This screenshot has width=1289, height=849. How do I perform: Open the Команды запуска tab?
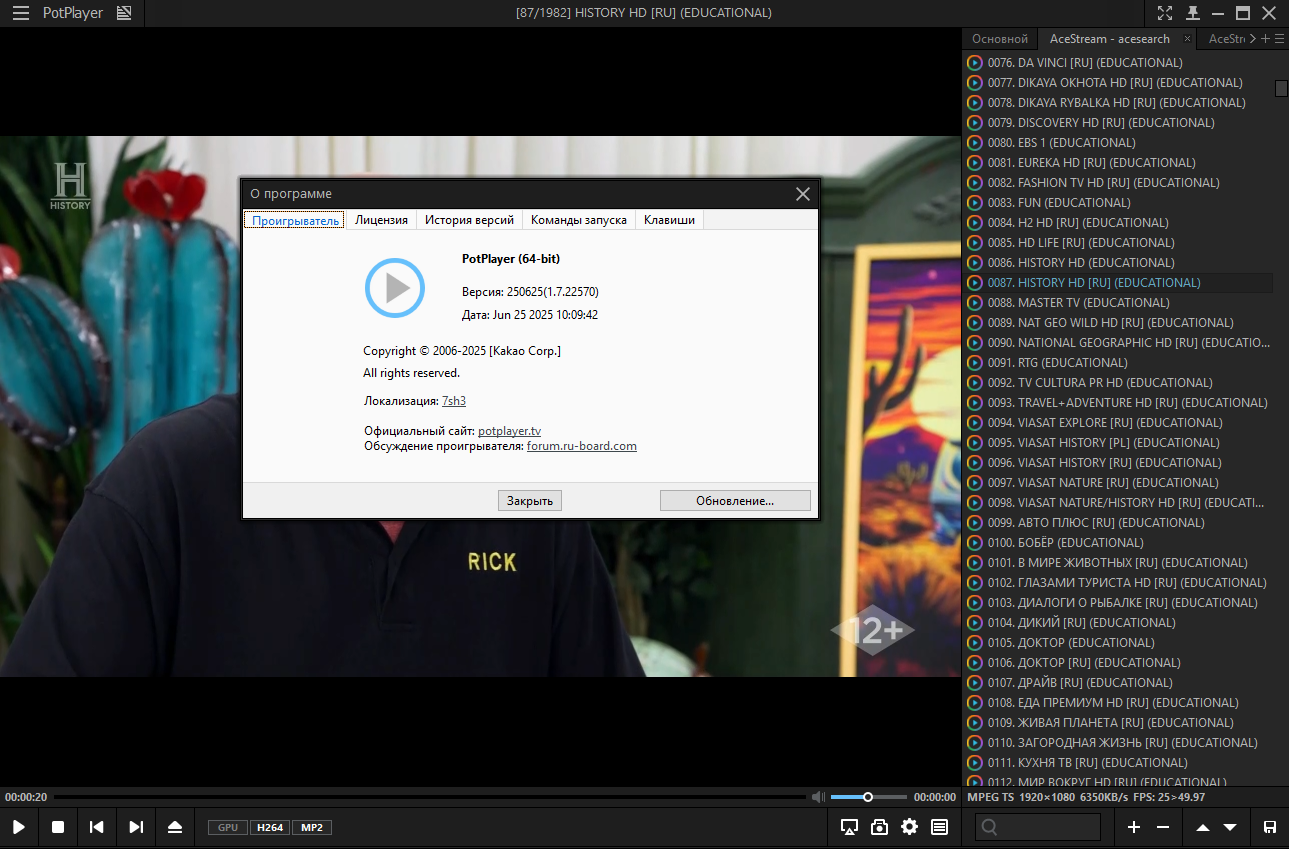[579, 220]
